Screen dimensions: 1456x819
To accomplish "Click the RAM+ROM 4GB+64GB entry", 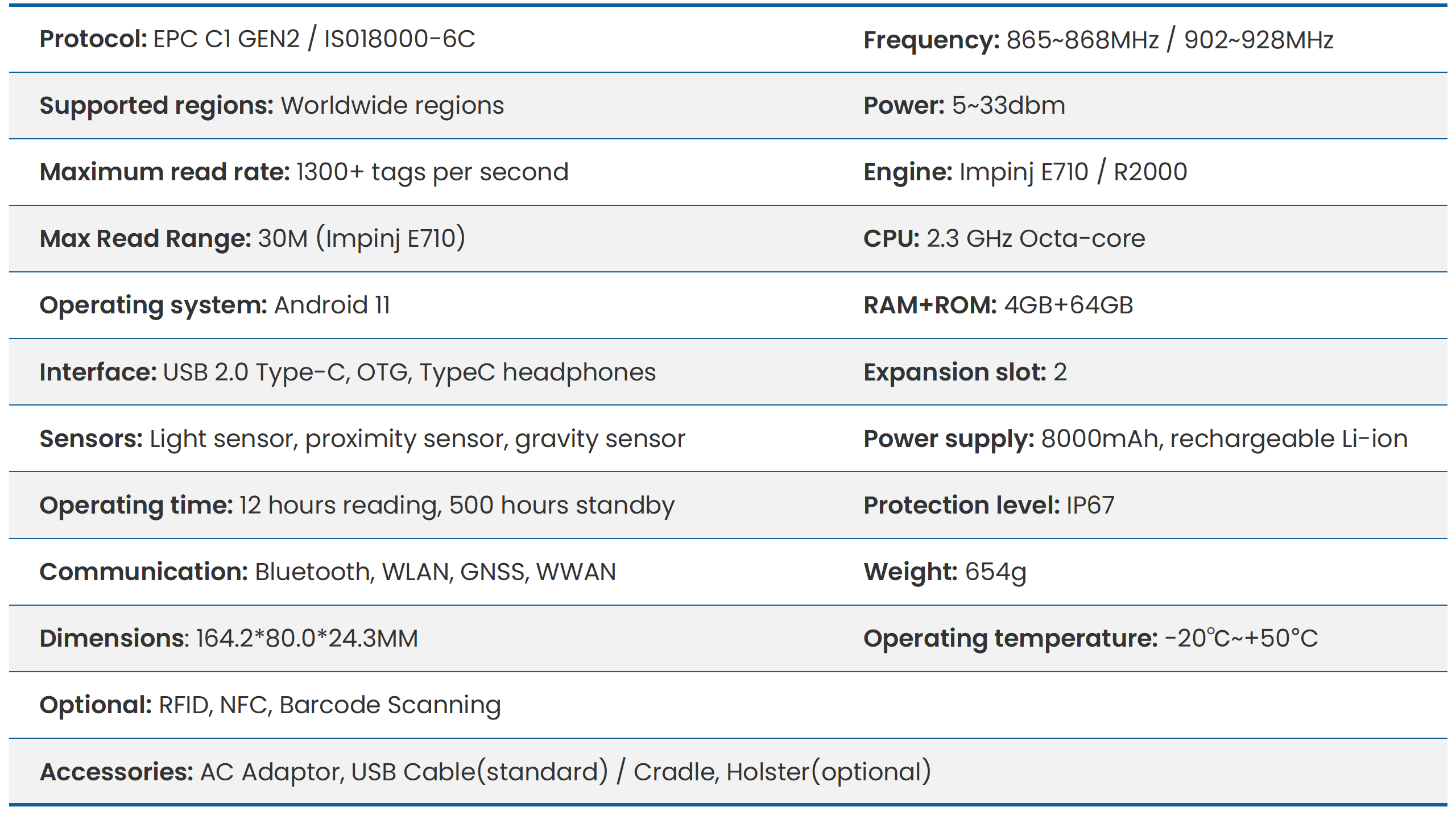I will [998, 305].
